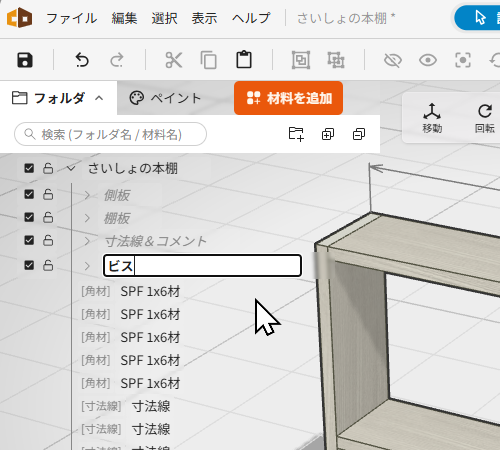Expand the 側板 folder
Image resolution: width=500 pixels, height=450 pixels.
point(87,195)
